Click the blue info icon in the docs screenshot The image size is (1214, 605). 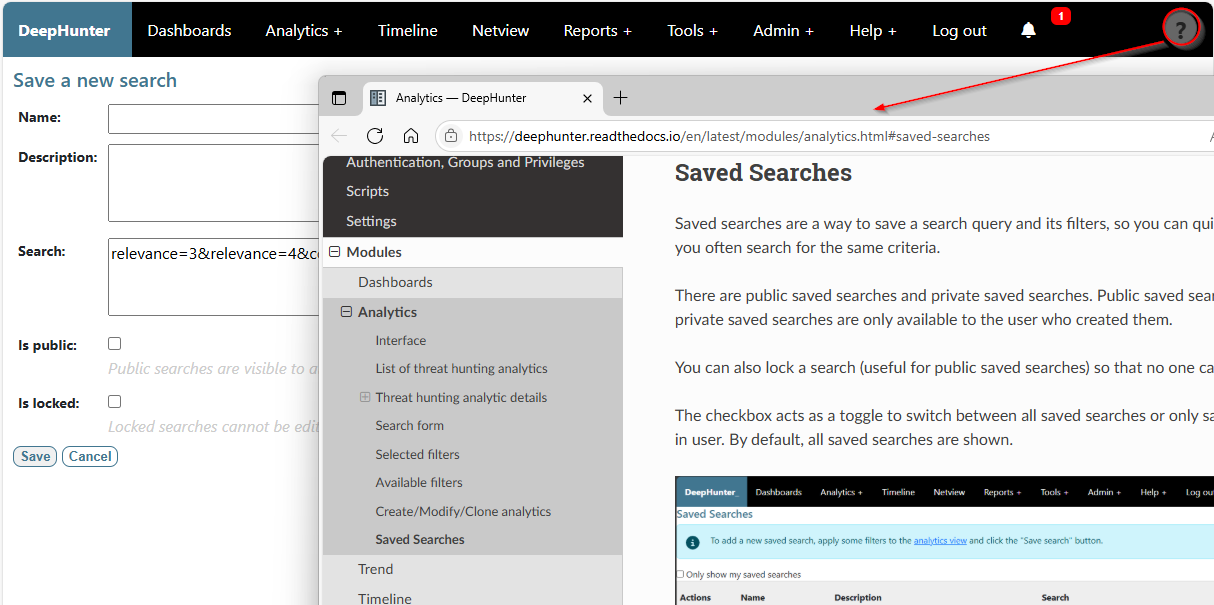[692, 541]
